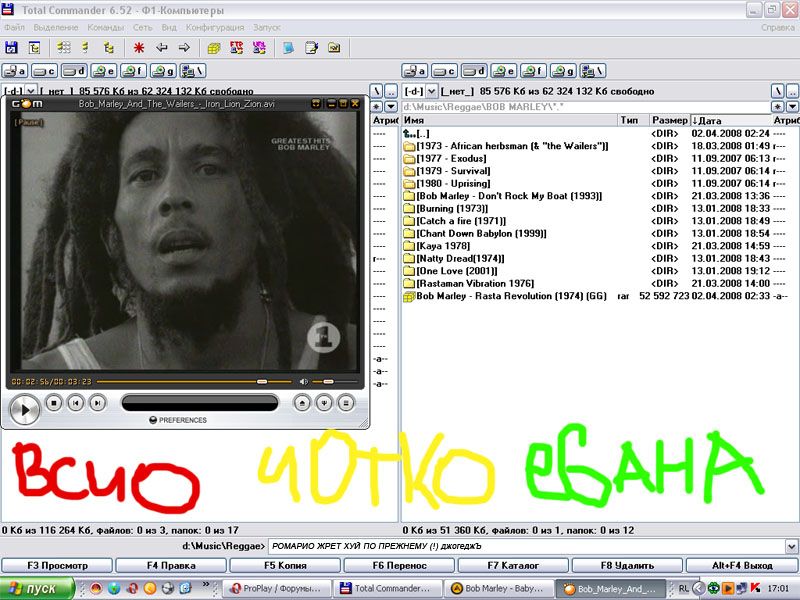
Task: Open network neighborhood in left drive bar
Action: coord(193,71)
